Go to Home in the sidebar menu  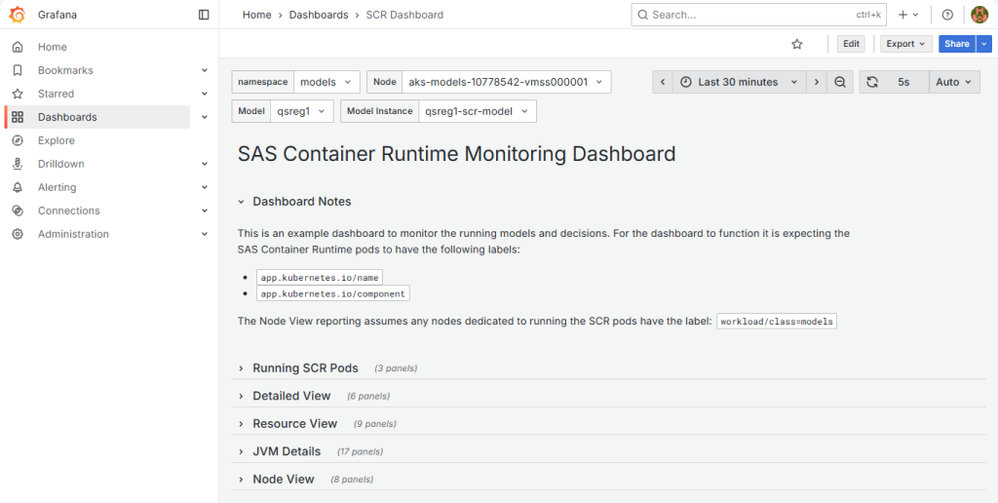coord(52,47)
